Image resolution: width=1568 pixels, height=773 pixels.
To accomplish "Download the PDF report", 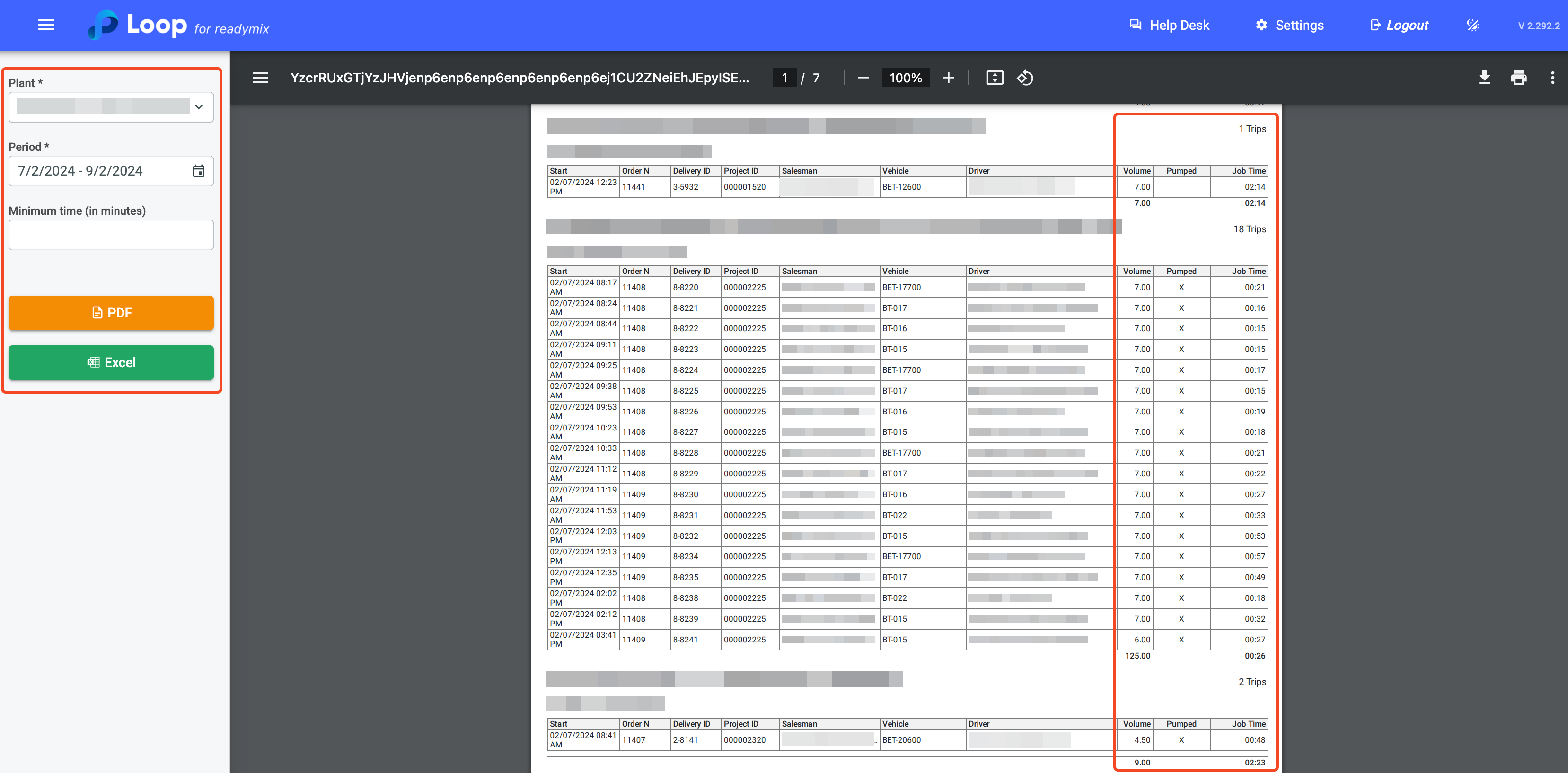I will click(1484, 78).
